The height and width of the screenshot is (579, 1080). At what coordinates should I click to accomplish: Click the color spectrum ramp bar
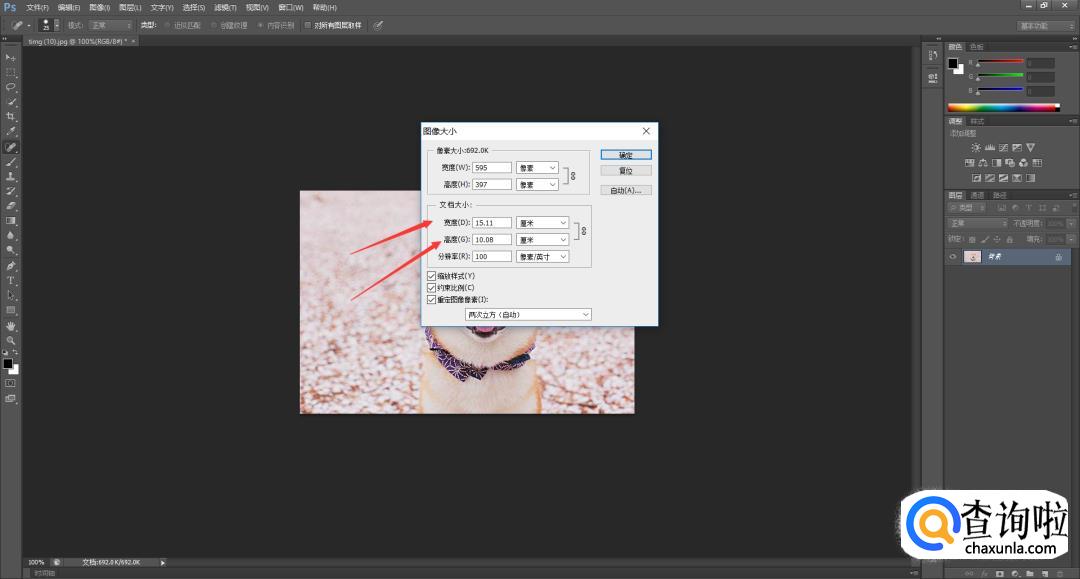pos(1002,107)
